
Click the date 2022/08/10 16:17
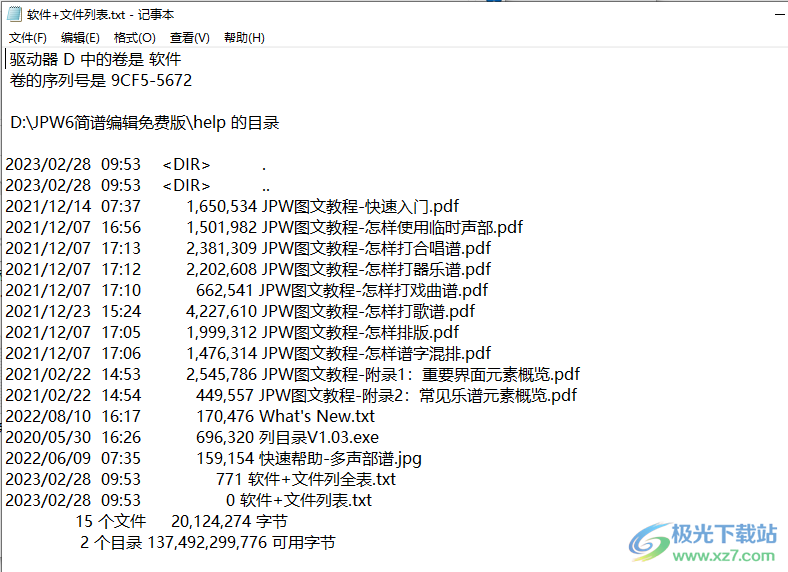[x=73, y=417]
